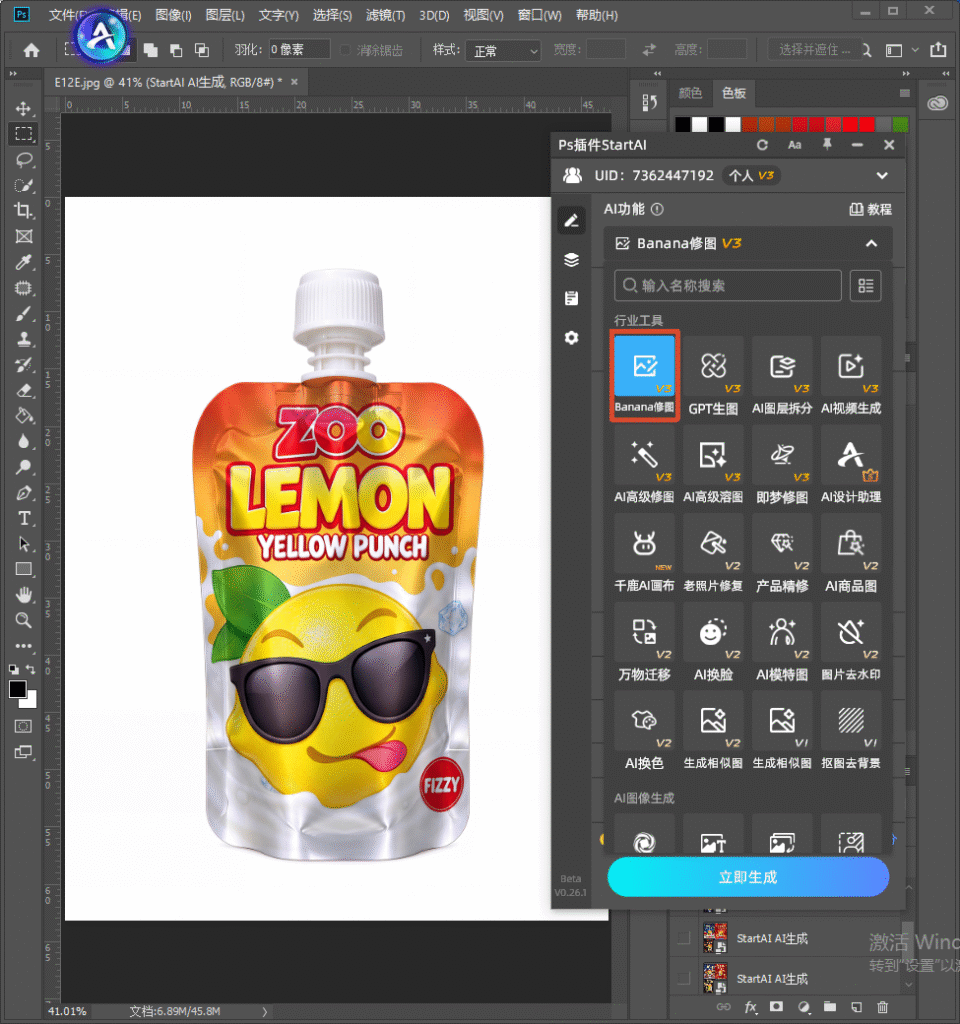
Task: Open the AI高级修图 tool
Action: (x=644, y=465)
